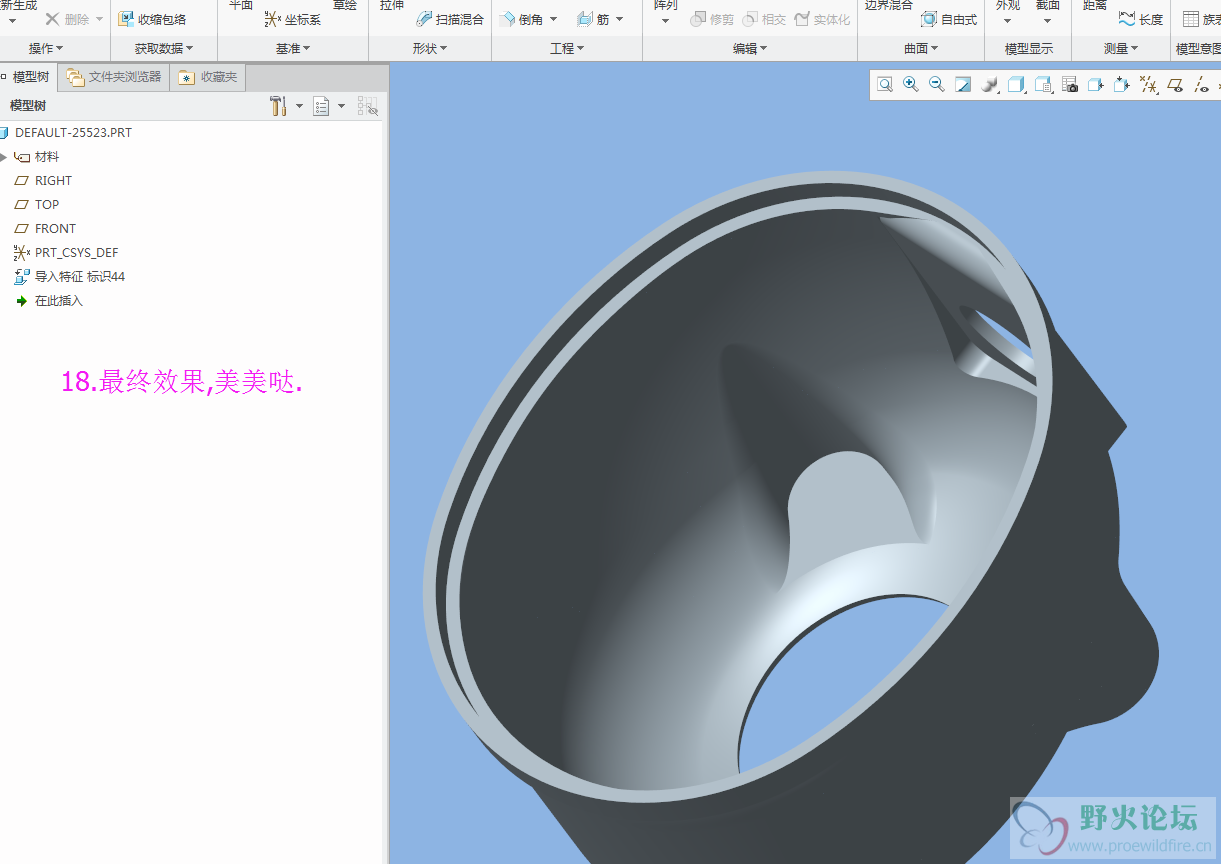1221x864 pixels.
Task: Open the Saved Orientations box icon
Action: tap(1016, 85)
